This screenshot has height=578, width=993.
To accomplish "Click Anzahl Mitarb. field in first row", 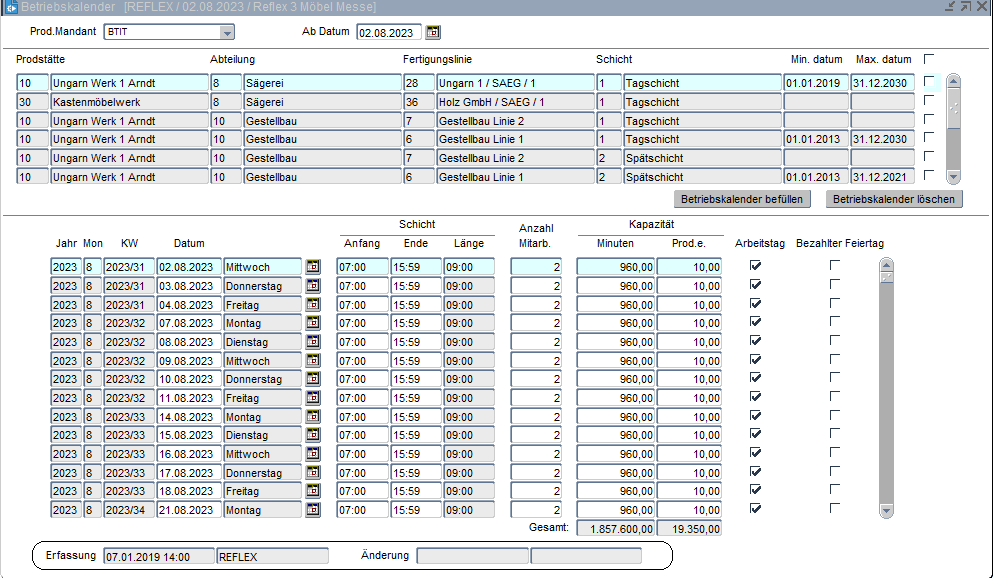I will pos(537,267).
